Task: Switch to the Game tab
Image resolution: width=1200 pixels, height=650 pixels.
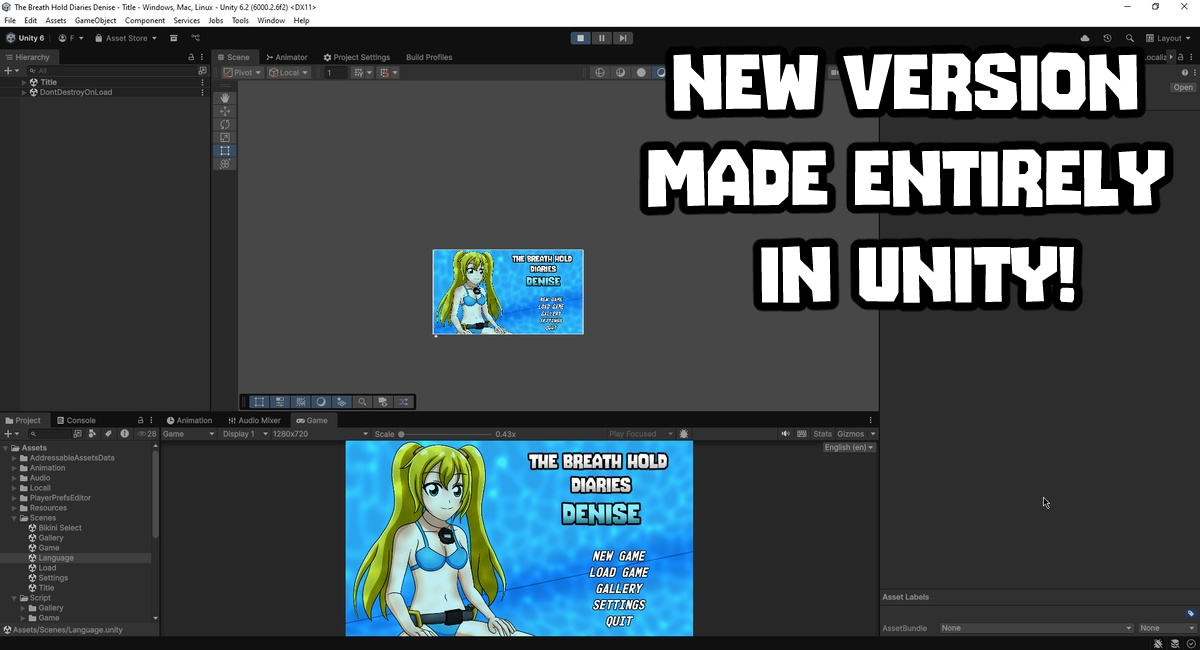Action: [312, 420]
